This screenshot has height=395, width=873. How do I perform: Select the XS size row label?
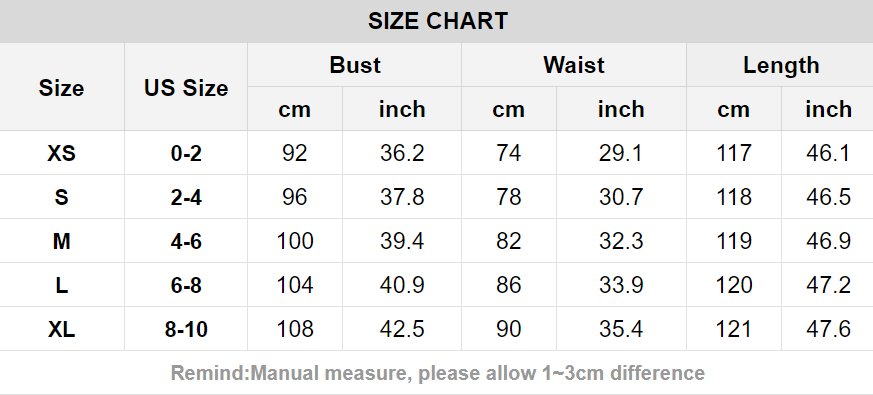[x=61, y=153]
